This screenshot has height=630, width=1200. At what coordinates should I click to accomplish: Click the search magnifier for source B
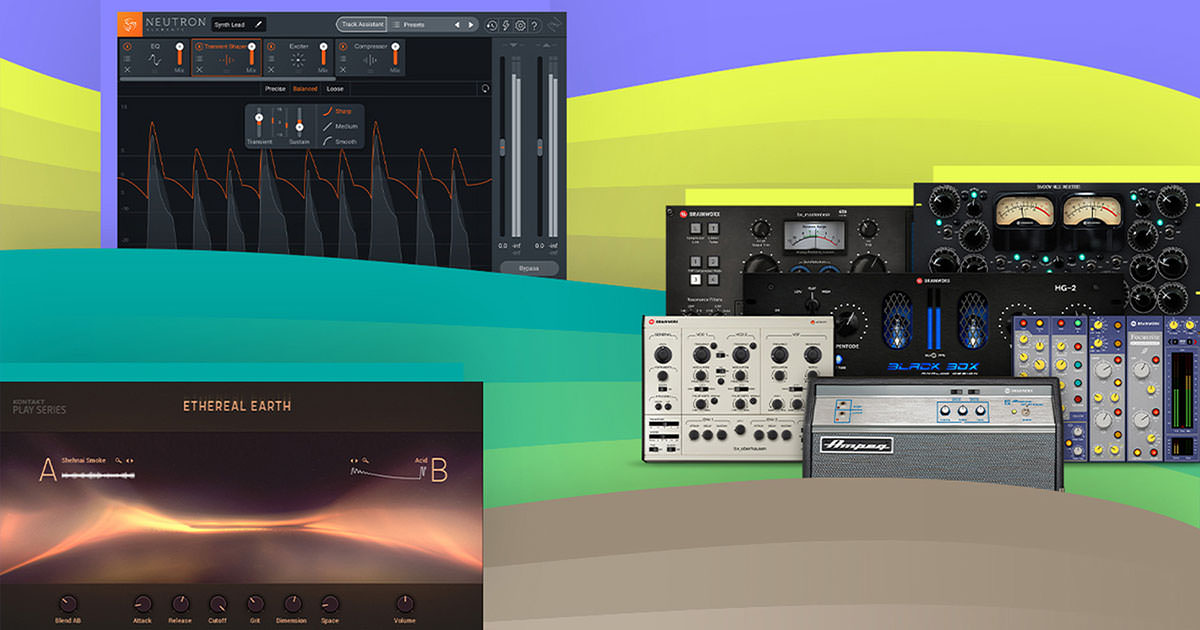coord(365,461)
